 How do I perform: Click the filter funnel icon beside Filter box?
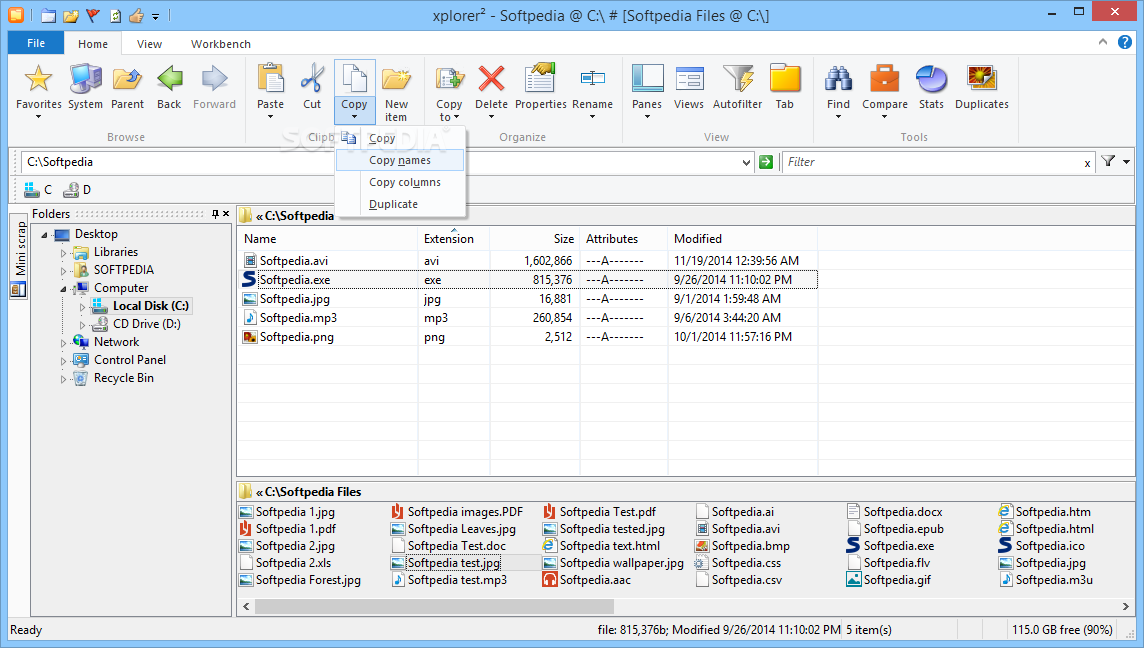click(1108, 161)
